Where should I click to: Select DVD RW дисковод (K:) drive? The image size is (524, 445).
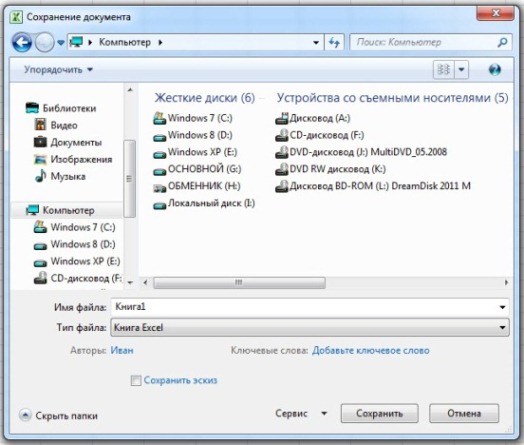pyautogui.click(x=331, y=169)
